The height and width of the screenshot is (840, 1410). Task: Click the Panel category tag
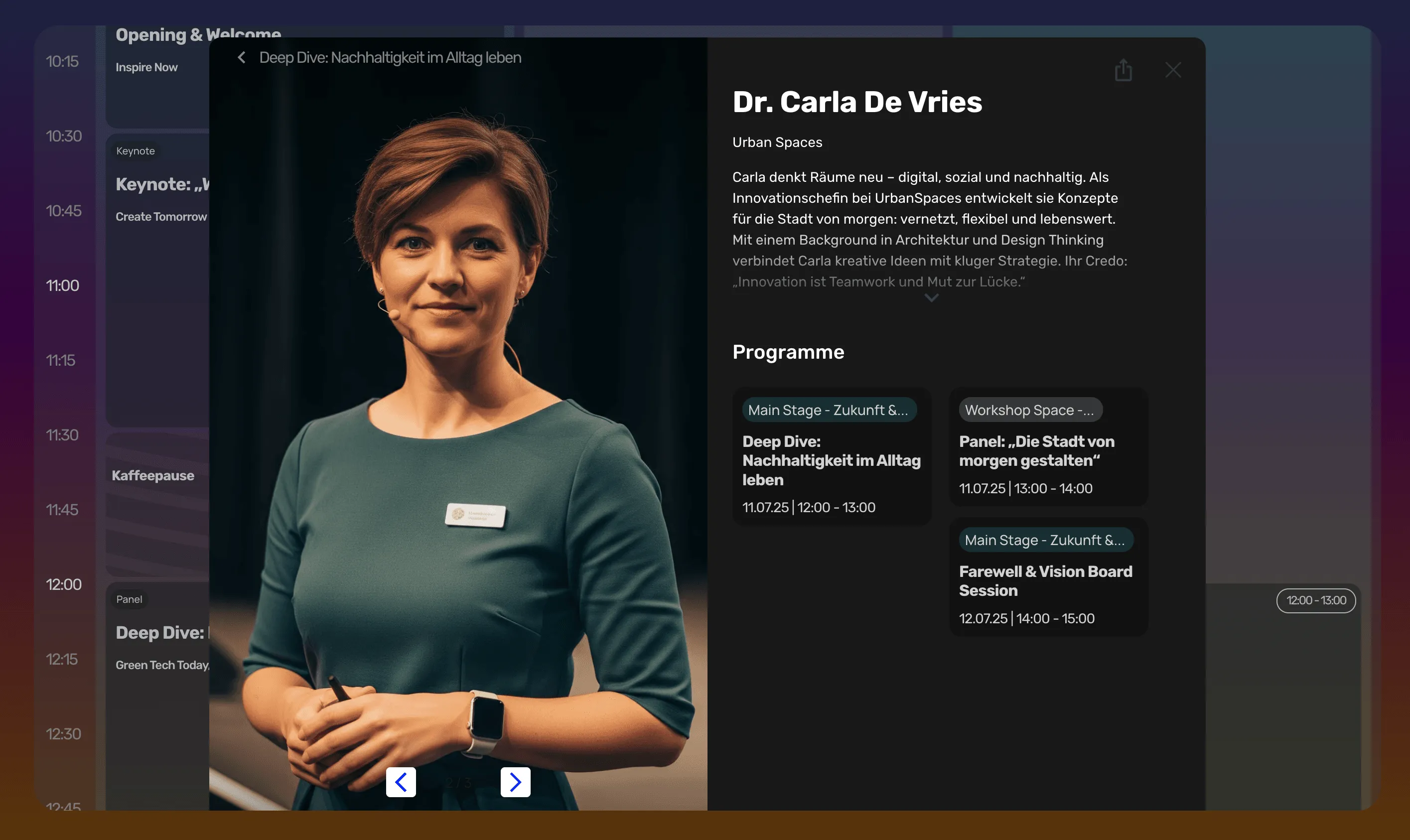(x=129, y=599)
